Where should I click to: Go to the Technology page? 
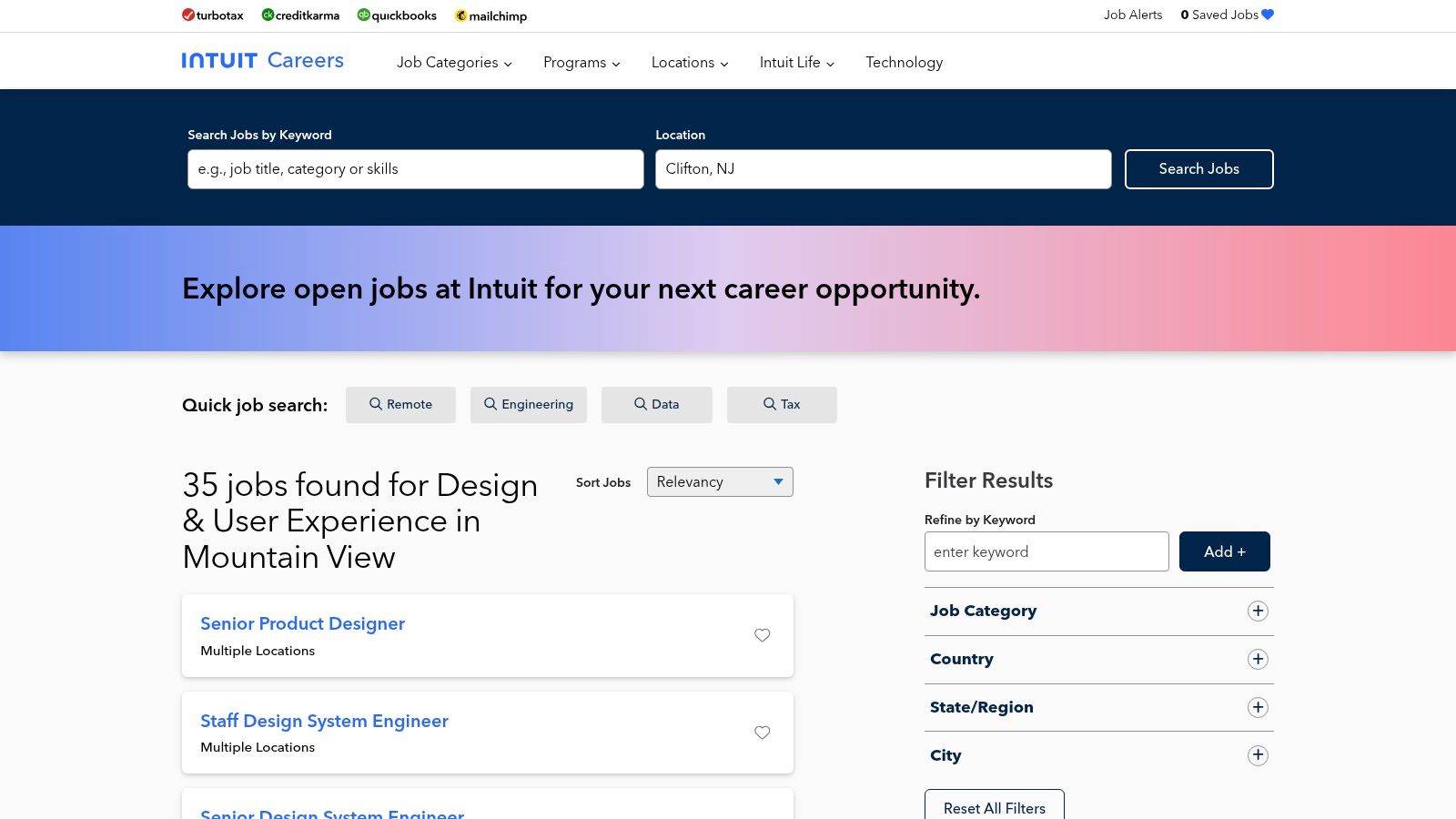coord(904,63)
